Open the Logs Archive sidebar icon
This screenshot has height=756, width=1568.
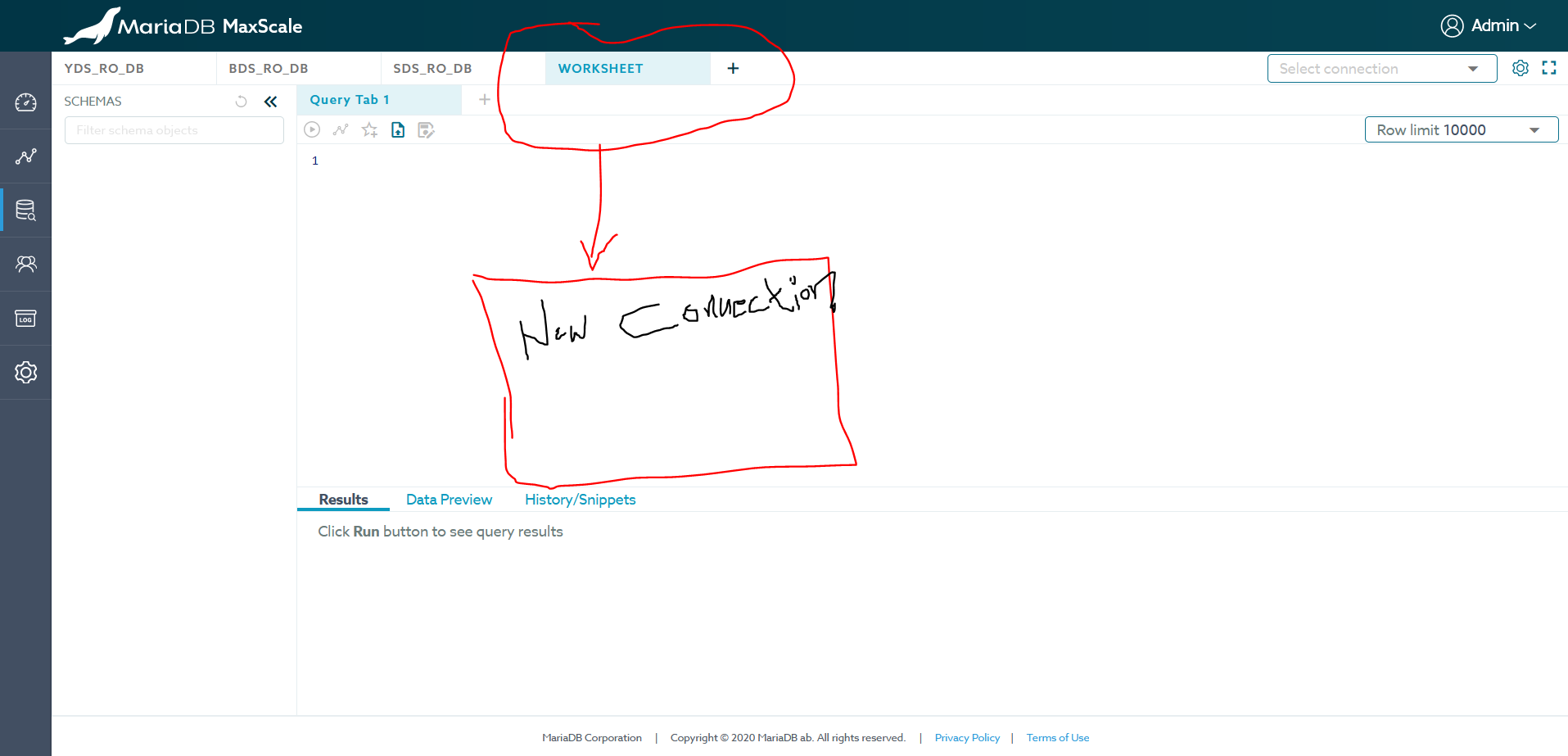coord(25,319)
